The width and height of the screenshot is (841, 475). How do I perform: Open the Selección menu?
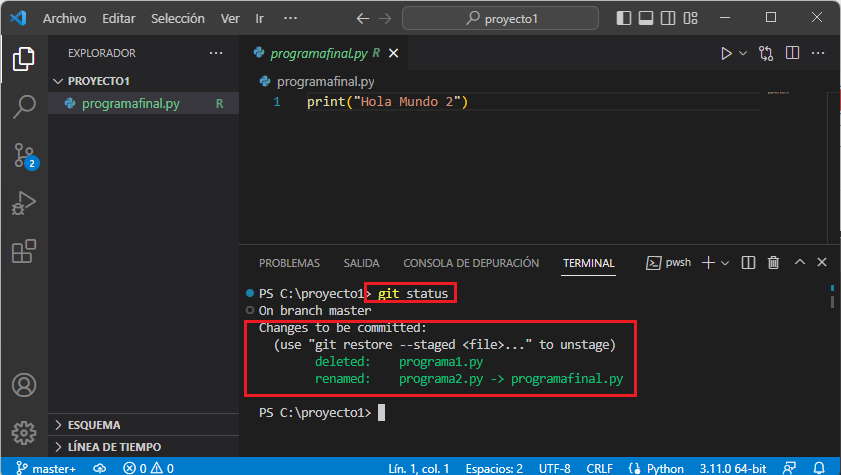pyautogui.click(x=178, y=18)
